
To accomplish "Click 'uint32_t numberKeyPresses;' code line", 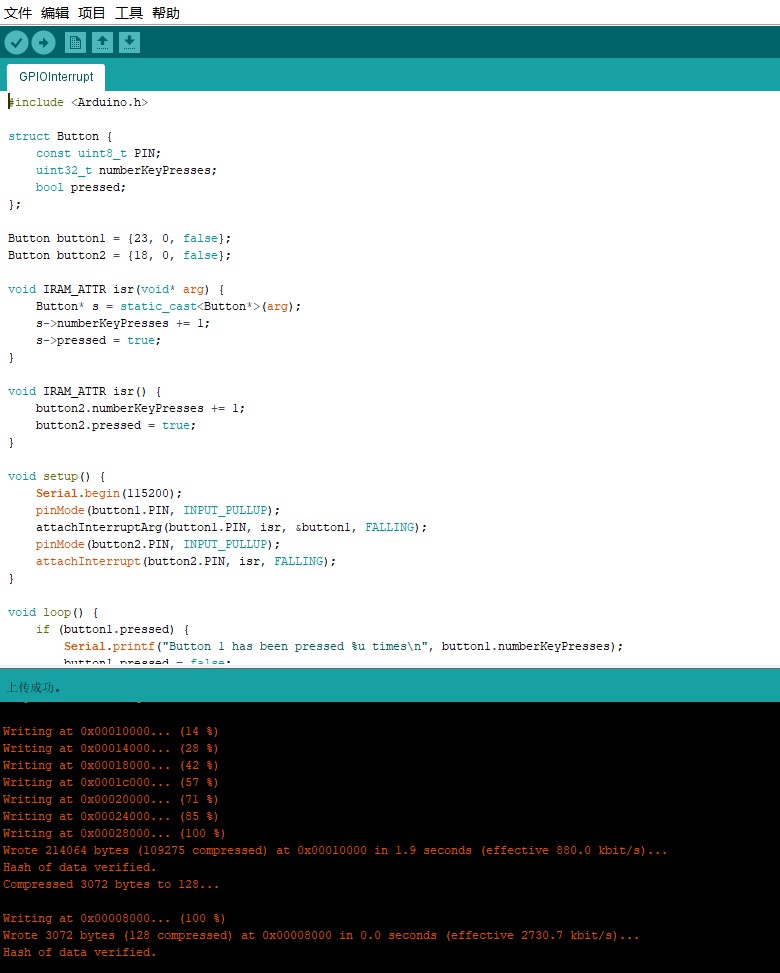I will (126, 170).
